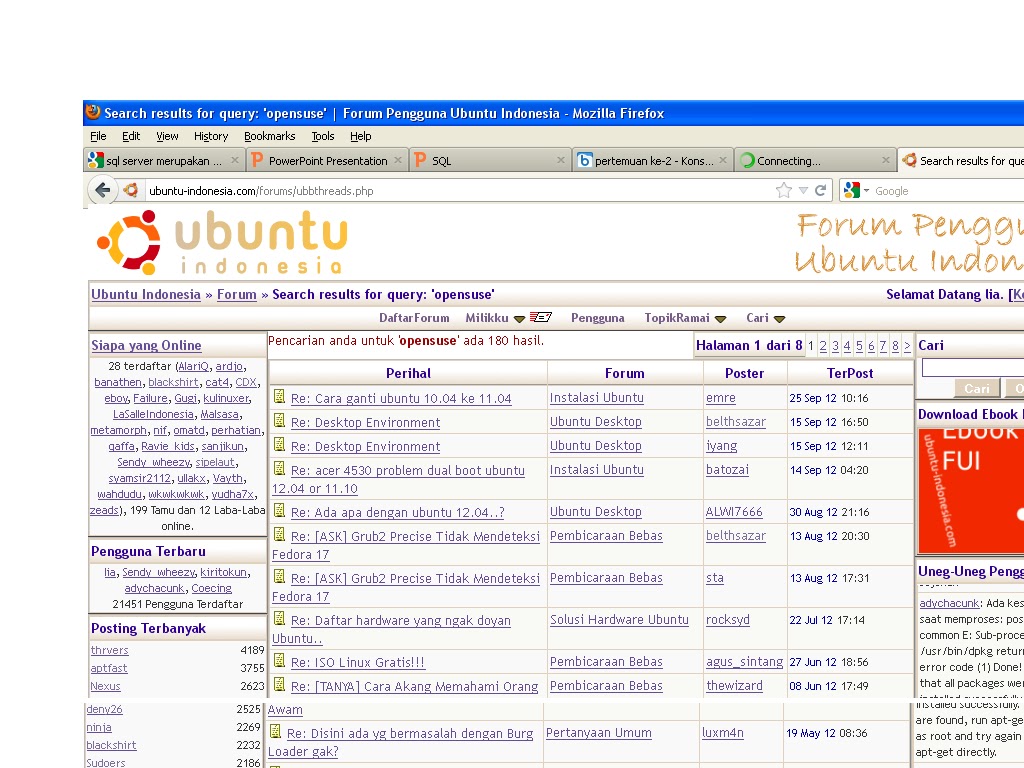This screenshot has width=1024, height=768.
Task: Expand the Milikku dropdown menu
Action: [x=519, y=319]
